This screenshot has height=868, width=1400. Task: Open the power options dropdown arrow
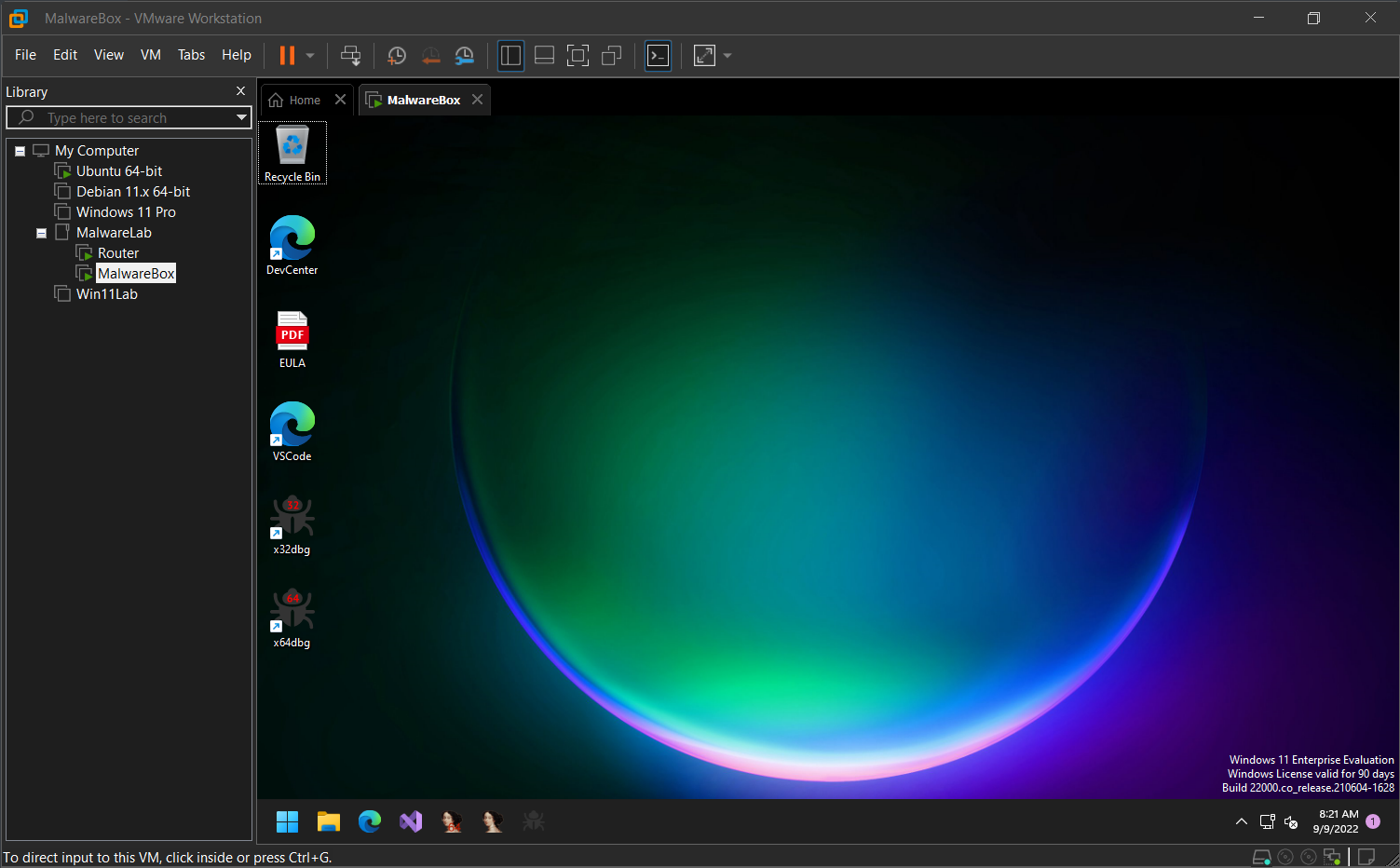point(310,56)
